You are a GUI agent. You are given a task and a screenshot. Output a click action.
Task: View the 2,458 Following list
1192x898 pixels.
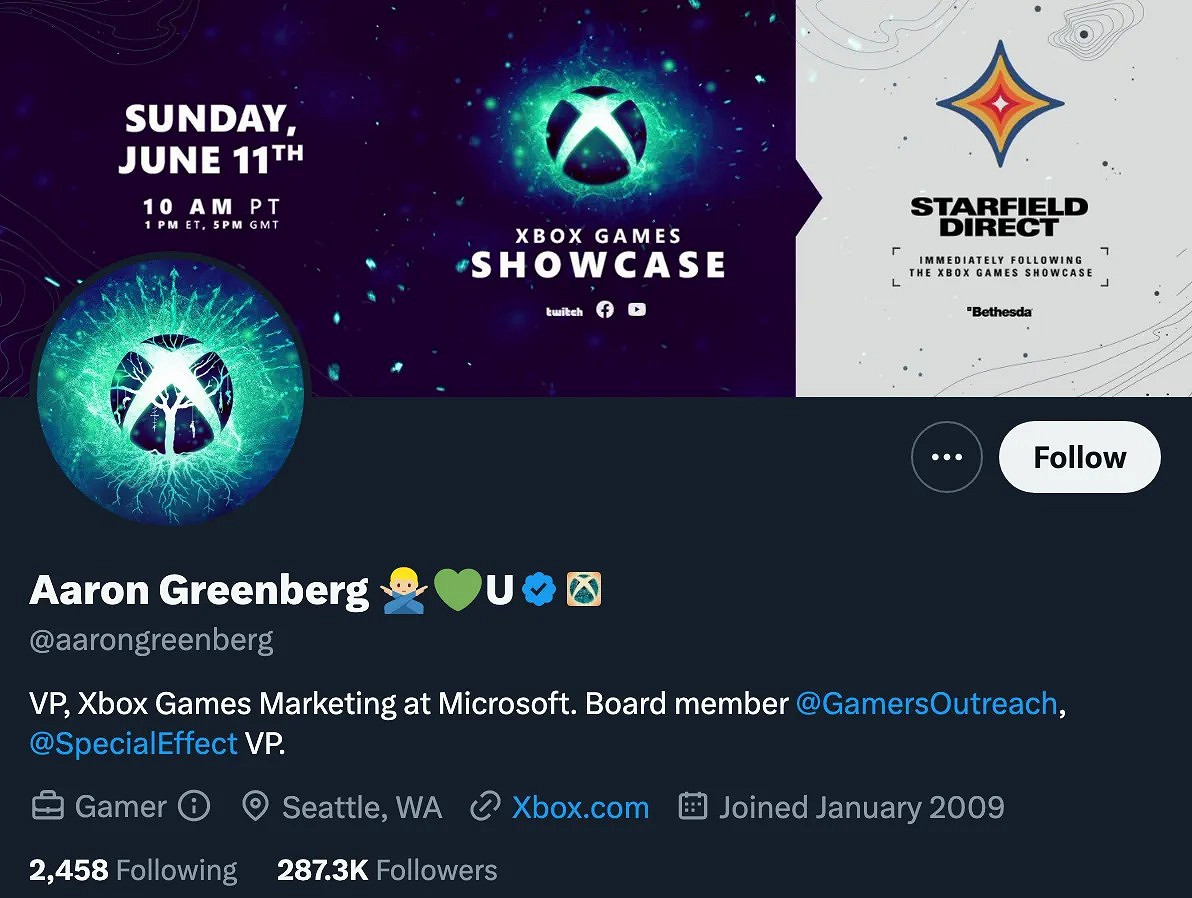pyautogui.click(x=133, y=870)
